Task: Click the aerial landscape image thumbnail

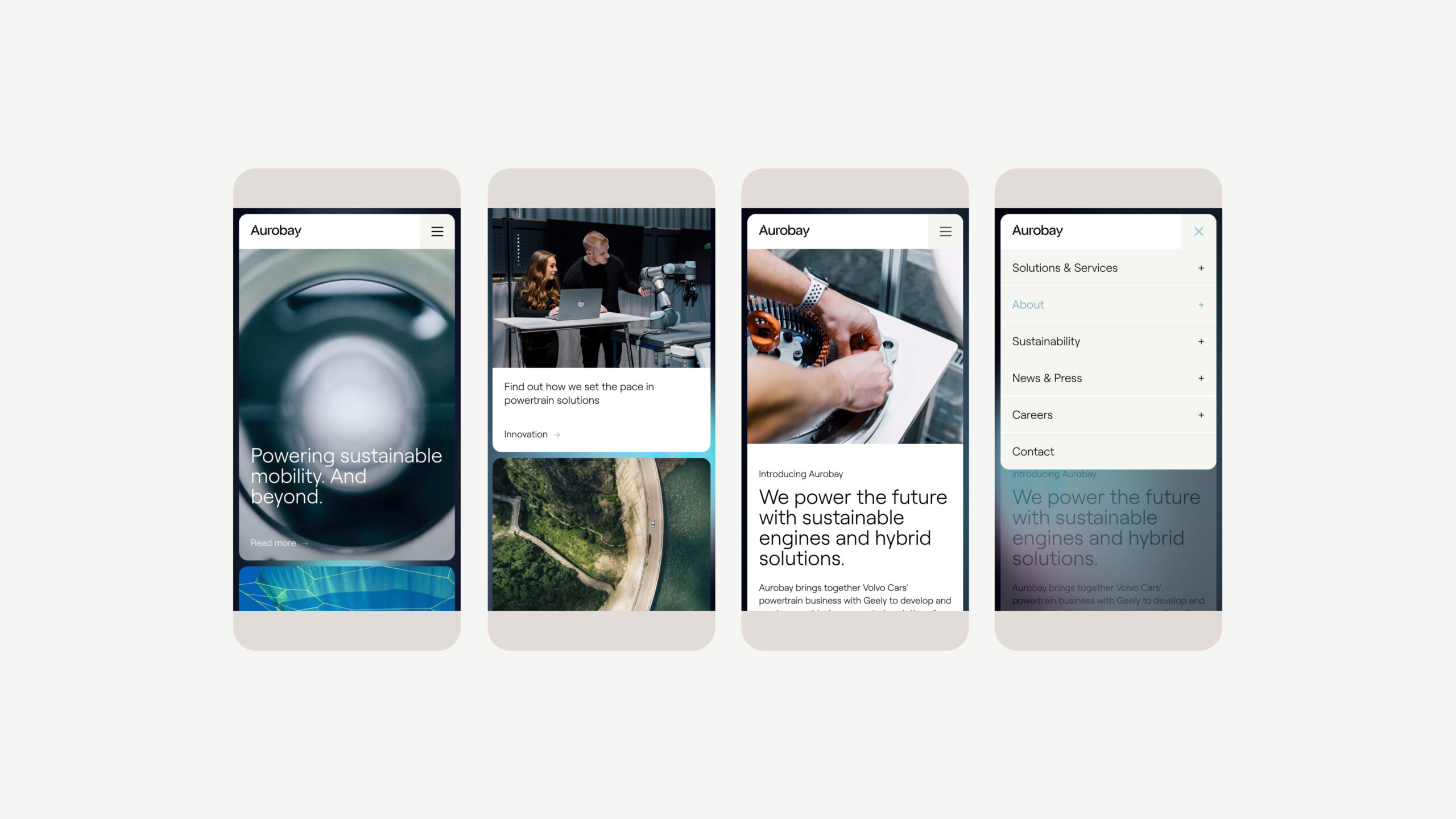Action: pyautogui.click(x=601, y=534)
